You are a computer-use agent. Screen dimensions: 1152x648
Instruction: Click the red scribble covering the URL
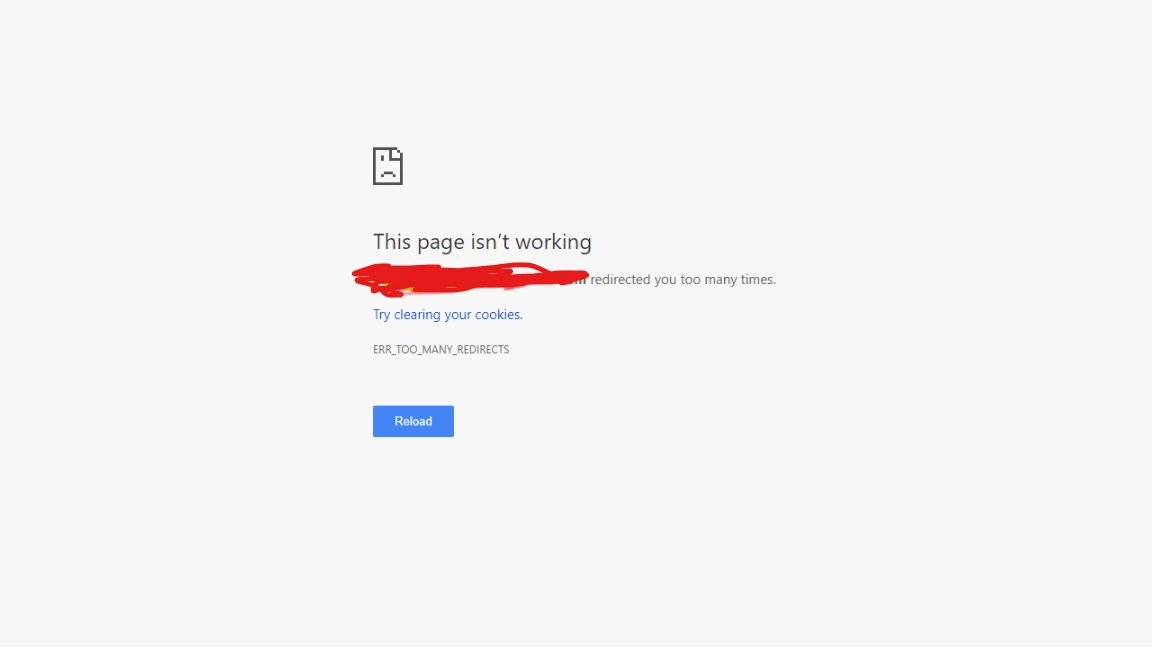470,279
